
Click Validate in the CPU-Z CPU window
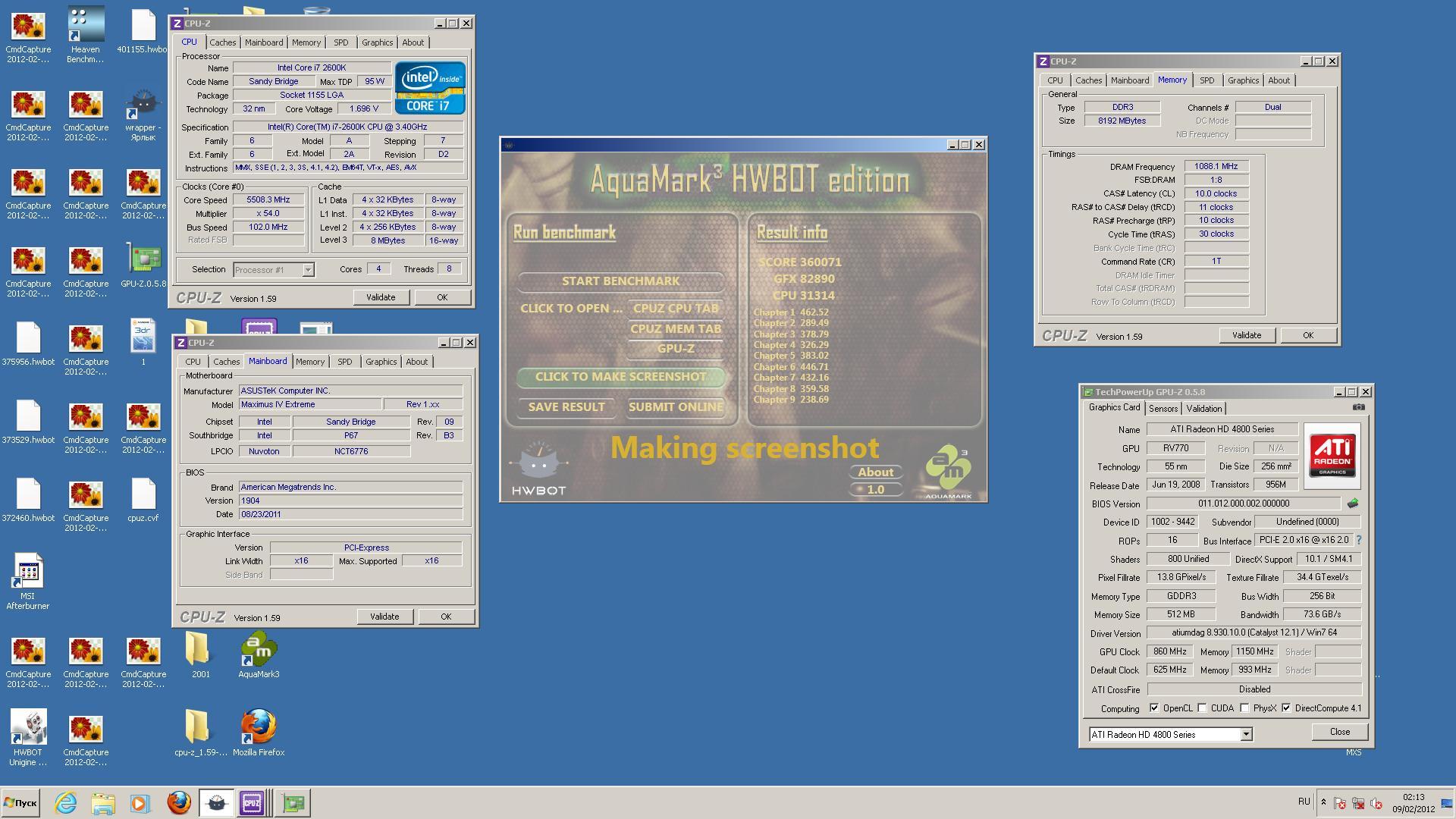coord(381,297)
